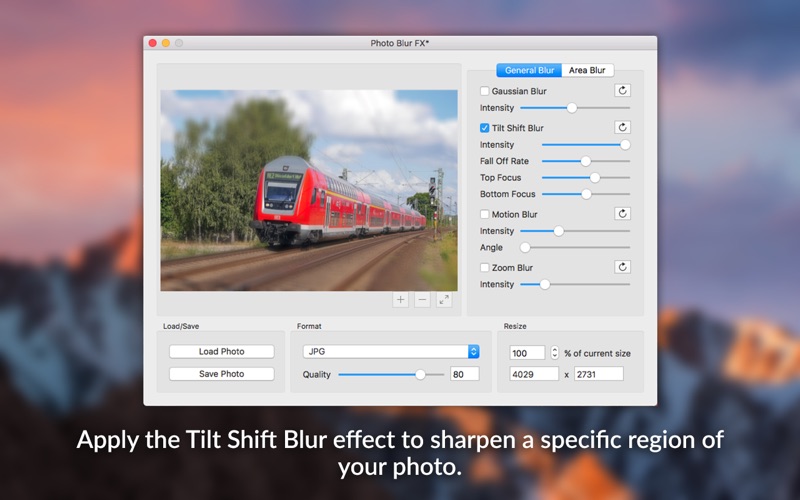Viewport: 800px width, 500px height.
Task: Enable the Gaussian Blur checkbox
Action: click(485, 91)
